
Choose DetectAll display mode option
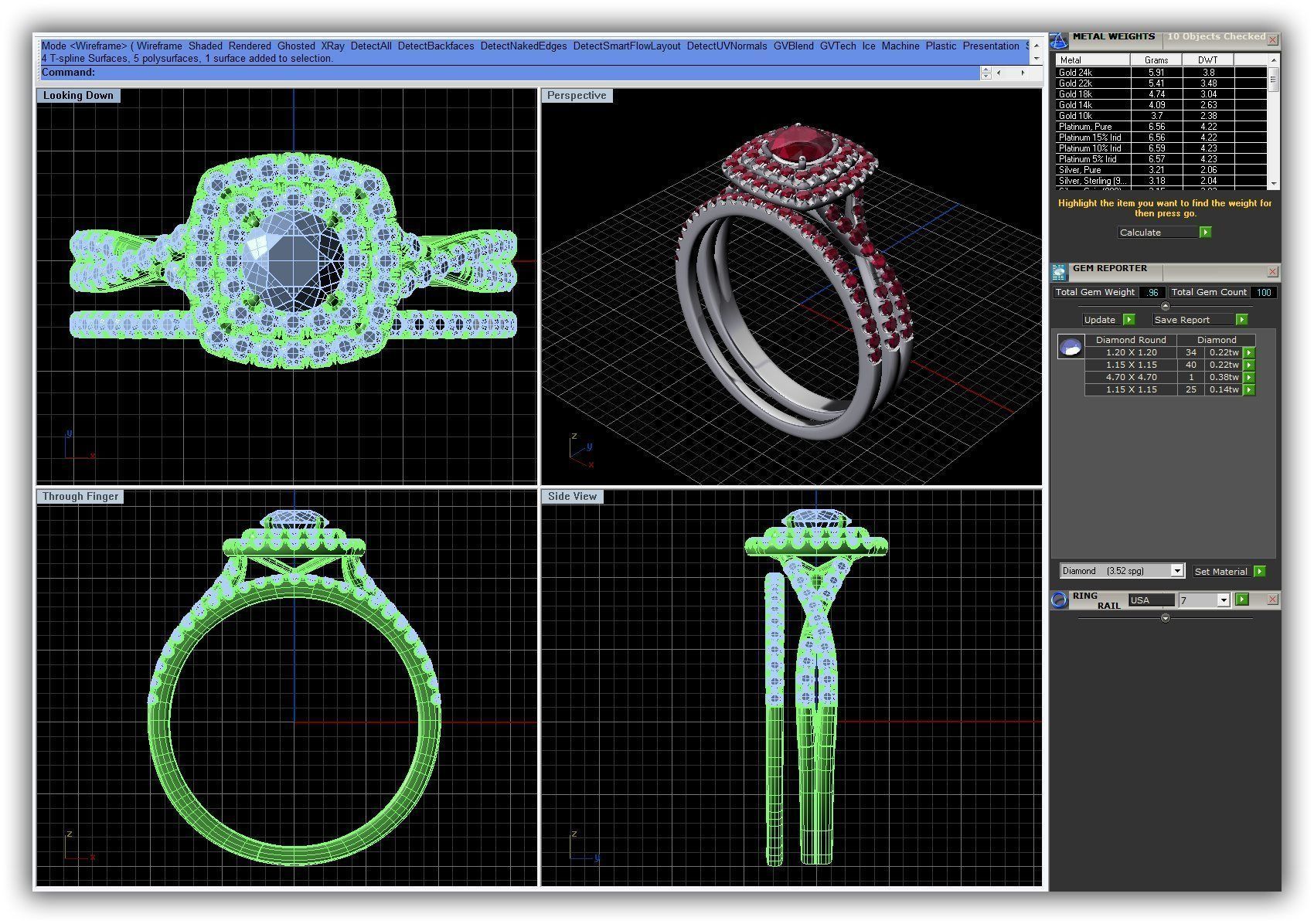click(x=371, y=46)
